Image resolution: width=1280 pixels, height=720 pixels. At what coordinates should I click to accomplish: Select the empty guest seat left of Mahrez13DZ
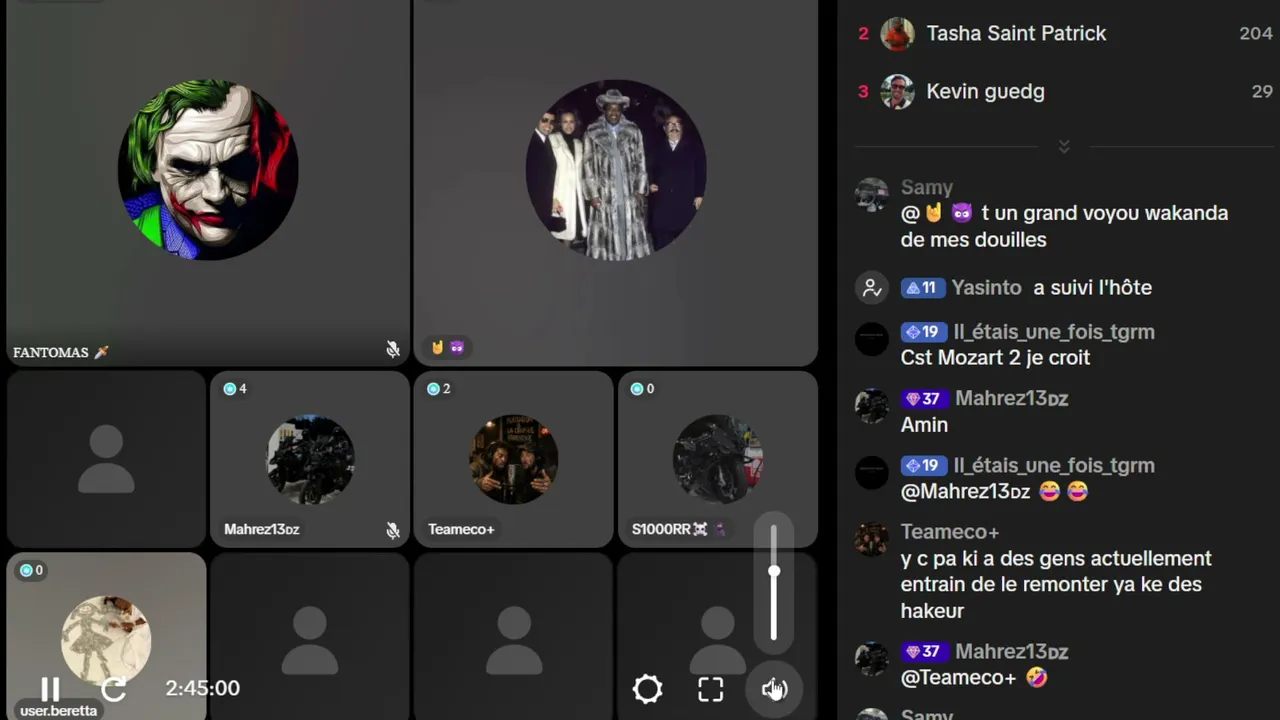106,459
